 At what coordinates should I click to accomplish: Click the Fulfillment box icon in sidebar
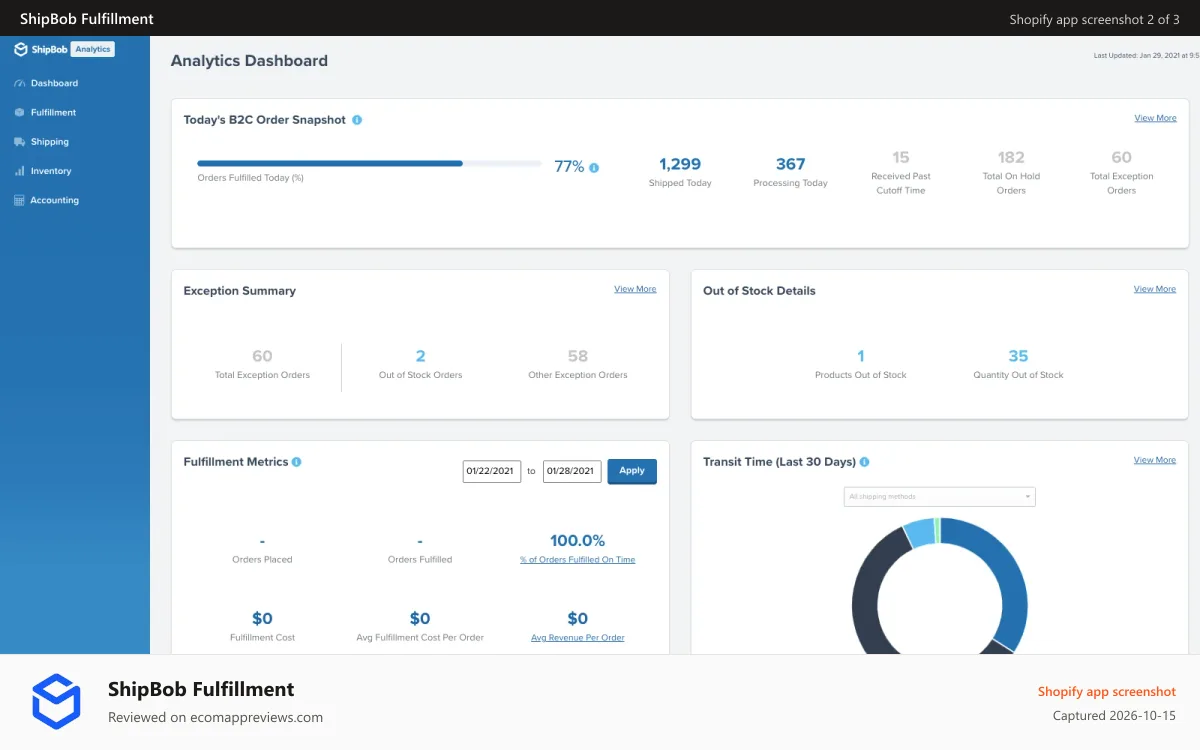coord(19,112)
